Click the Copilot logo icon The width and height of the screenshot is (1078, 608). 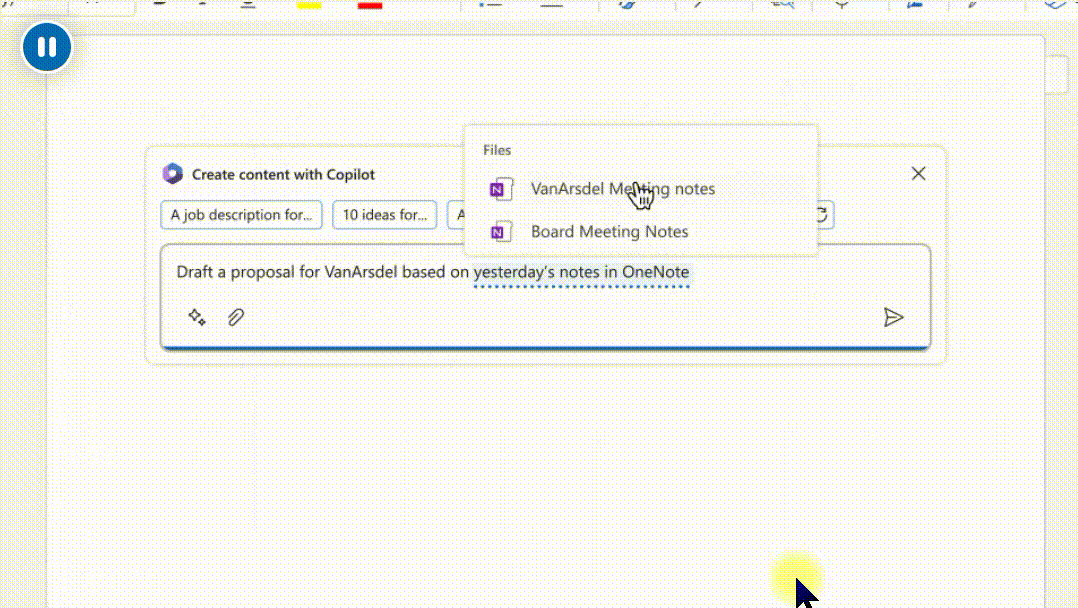click(x=173, y=173)
